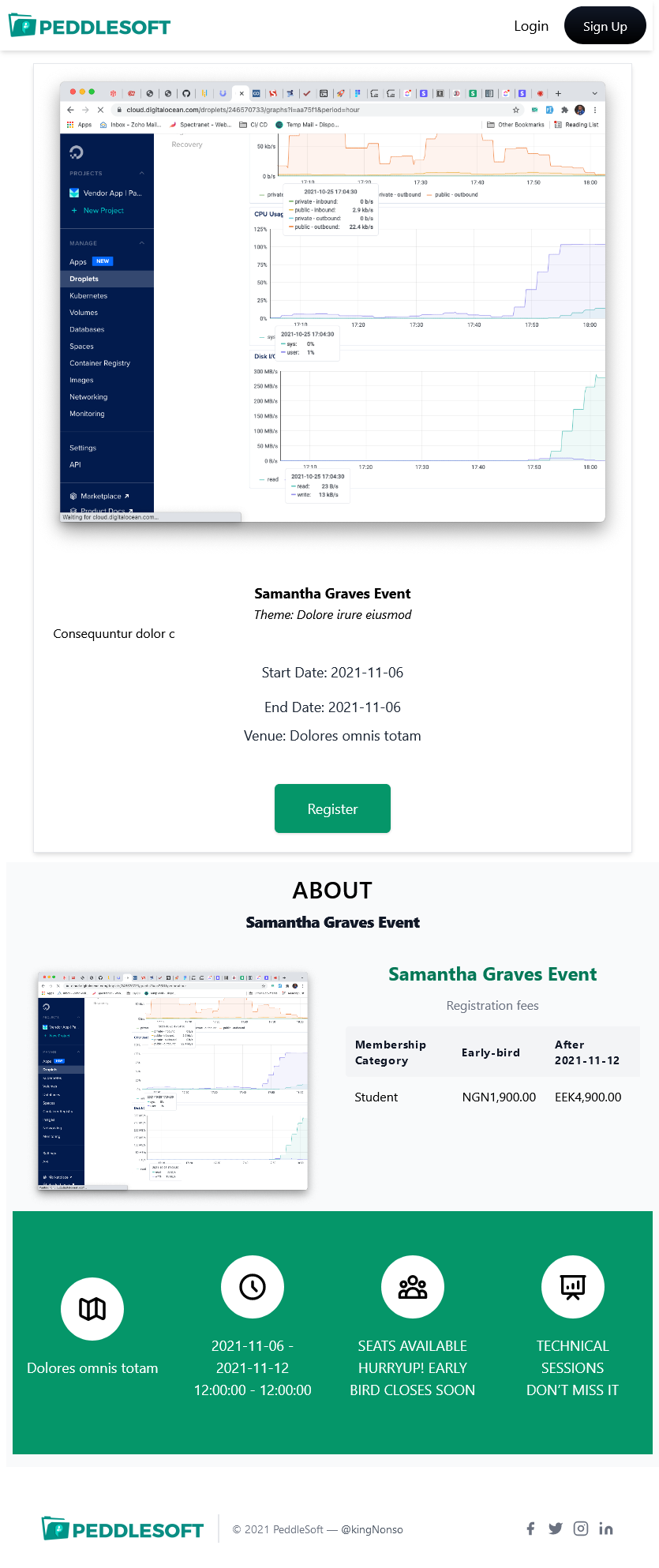Select '© 2021 PeddleSoft' copyright text

point(278,1529)
